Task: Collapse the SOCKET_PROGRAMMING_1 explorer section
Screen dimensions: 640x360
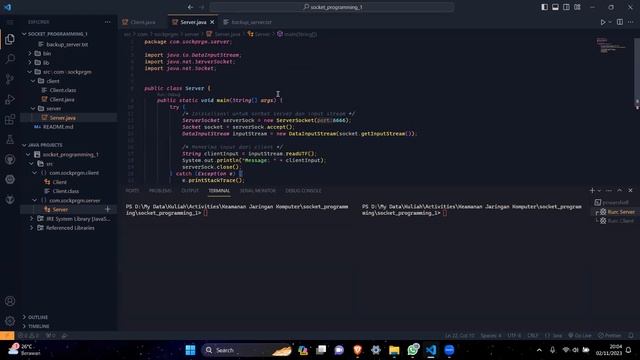Action: point(57,34)
